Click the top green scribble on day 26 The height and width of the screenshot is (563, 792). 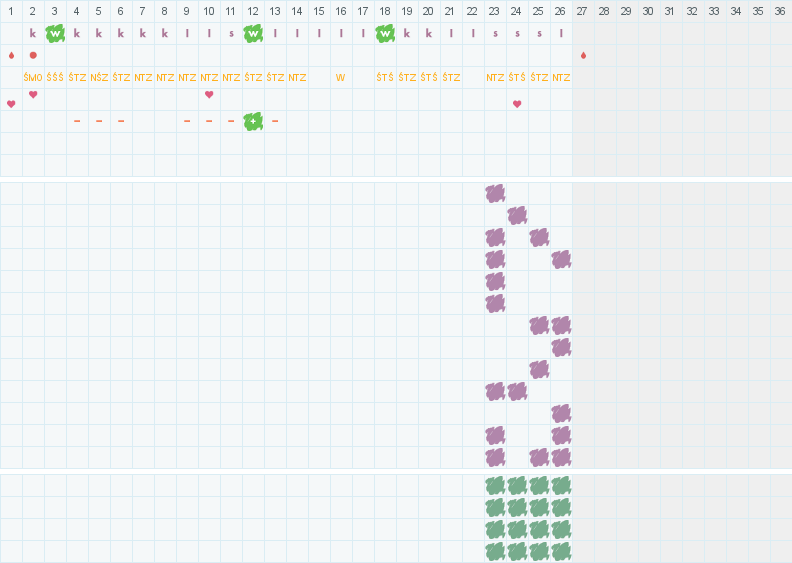[x=561, y=485]
